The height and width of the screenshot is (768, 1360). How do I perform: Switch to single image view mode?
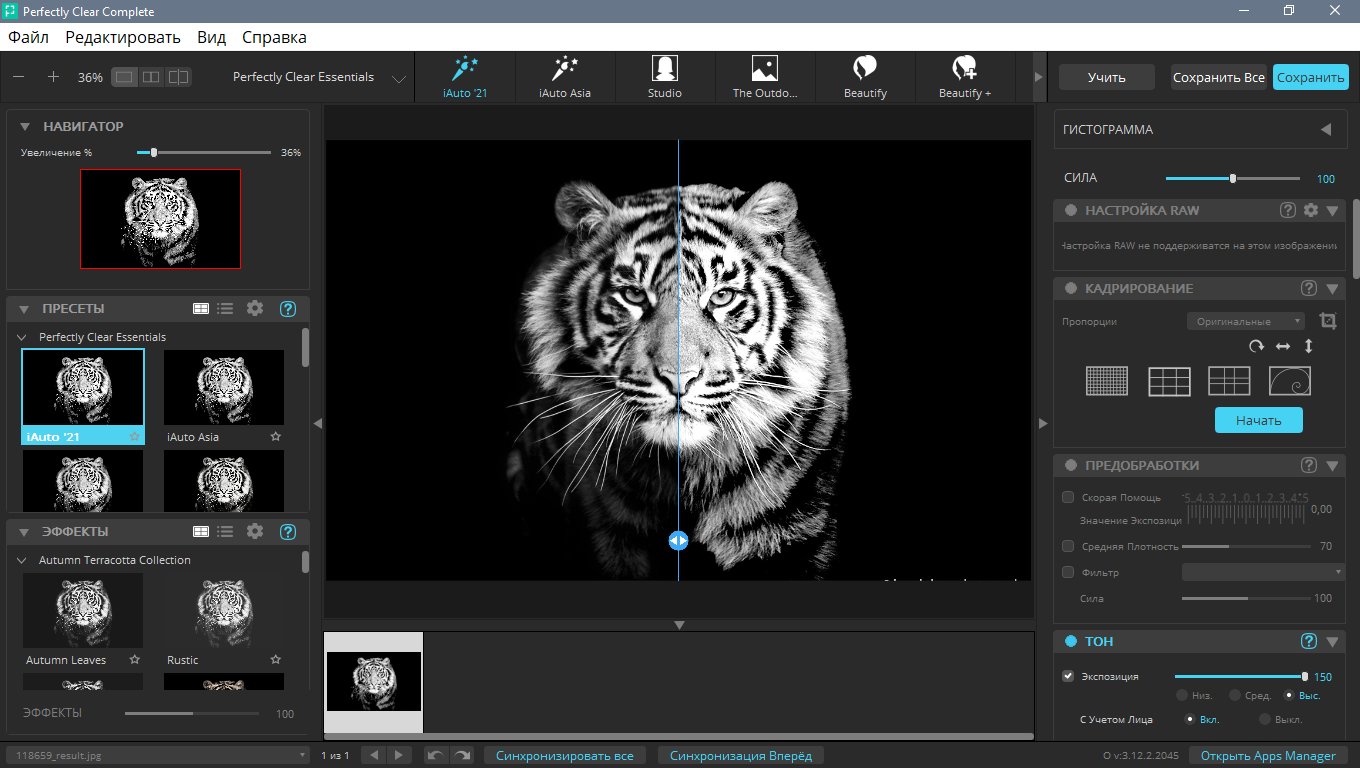point(124,77)
